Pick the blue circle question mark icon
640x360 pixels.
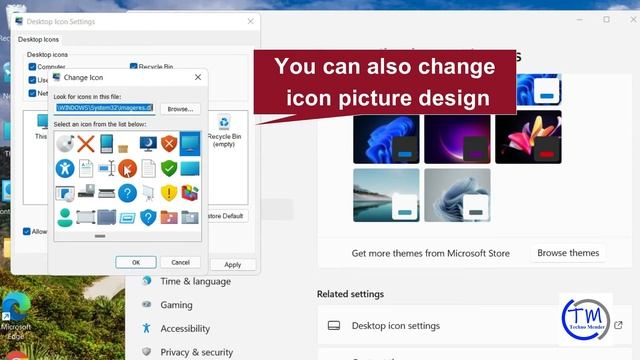coord(127,193)
